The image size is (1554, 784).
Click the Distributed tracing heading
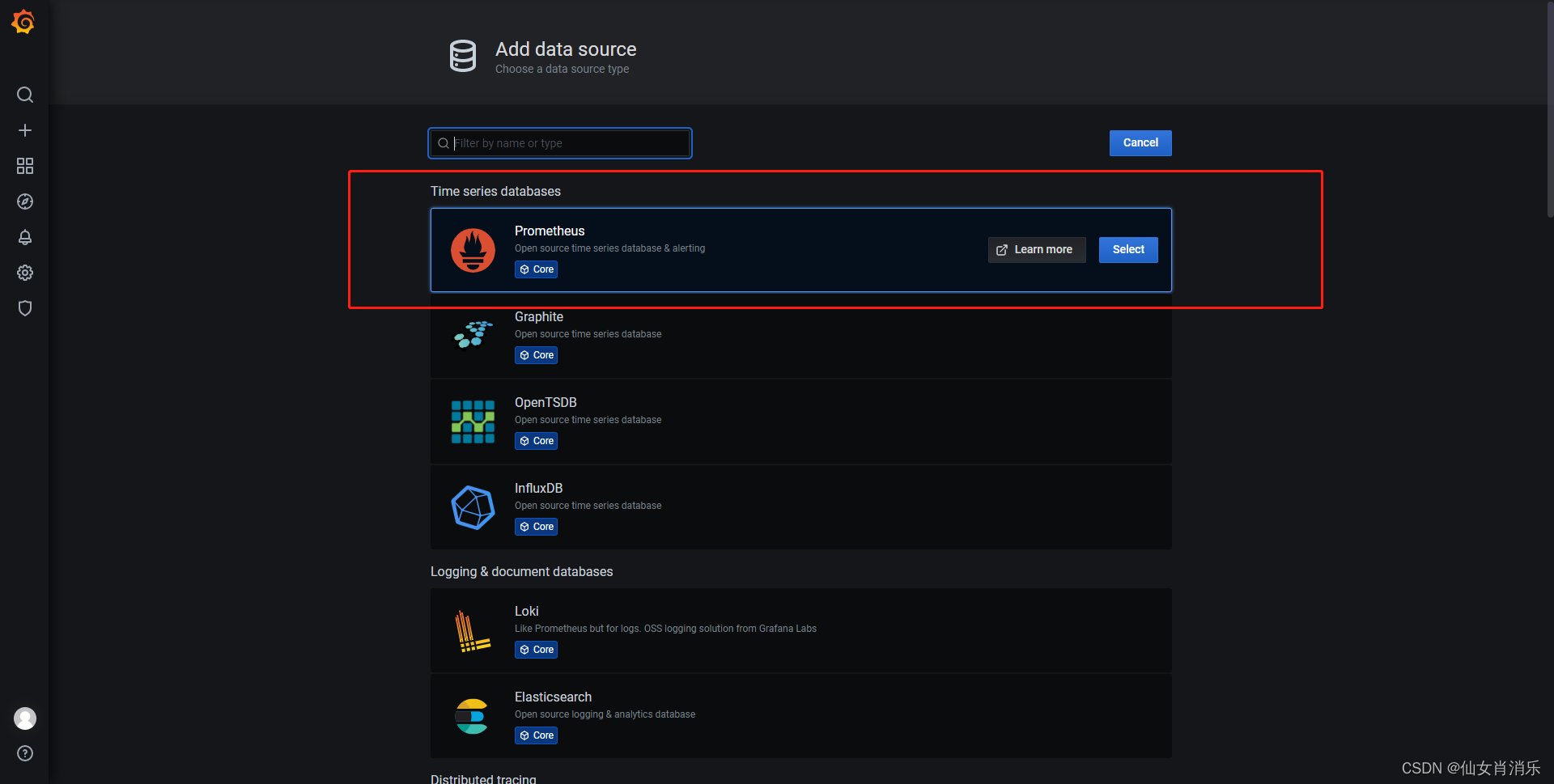click(483, 778)
